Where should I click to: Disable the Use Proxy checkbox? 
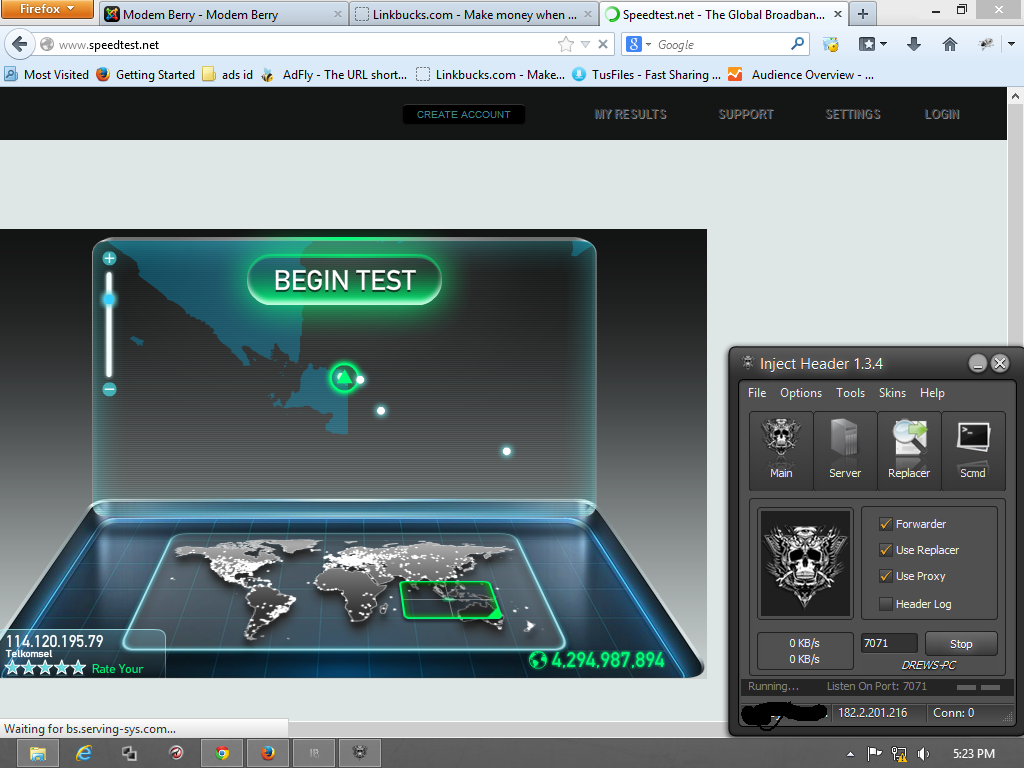pos(886,576)
